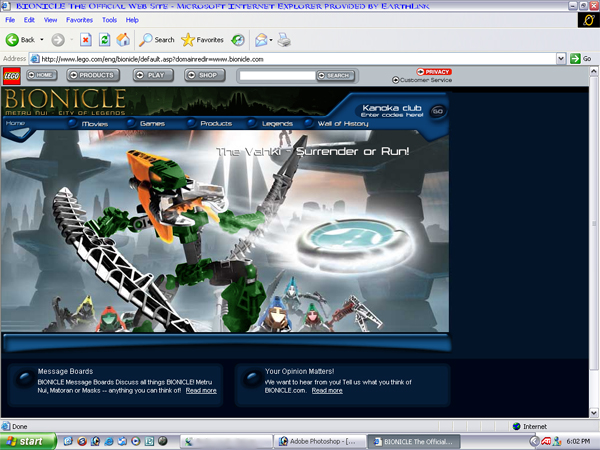Image resolution: width=600 pixels, height=450 pixels.
Task: Click the red PRIVACY button
Action: (x=434, y=72)
